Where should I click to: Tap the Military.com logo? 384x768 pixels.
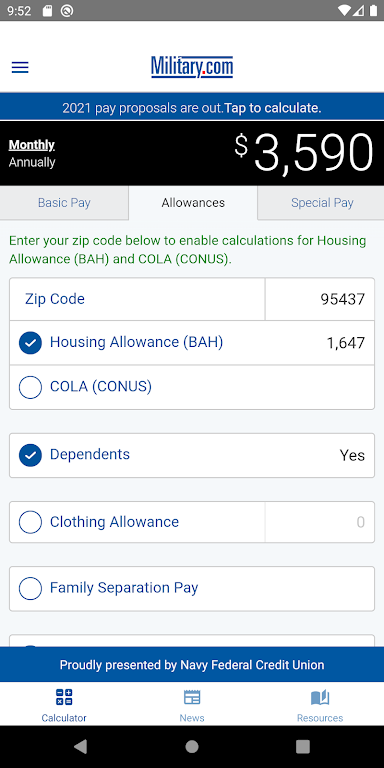[x=192, y=67]
